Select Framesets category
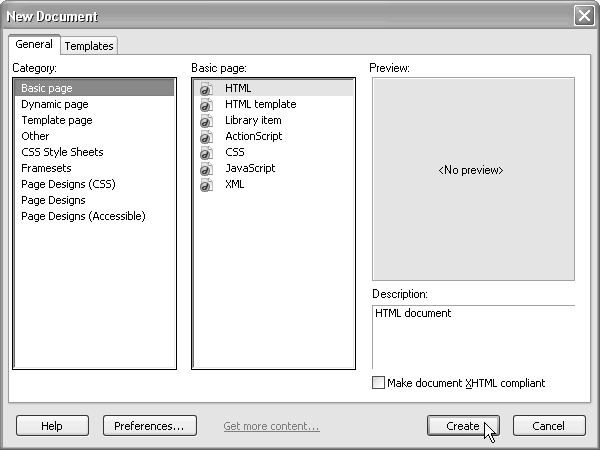The height and width of the screenshot is (450, 600). pyautogui.click(x=94, y=168)
